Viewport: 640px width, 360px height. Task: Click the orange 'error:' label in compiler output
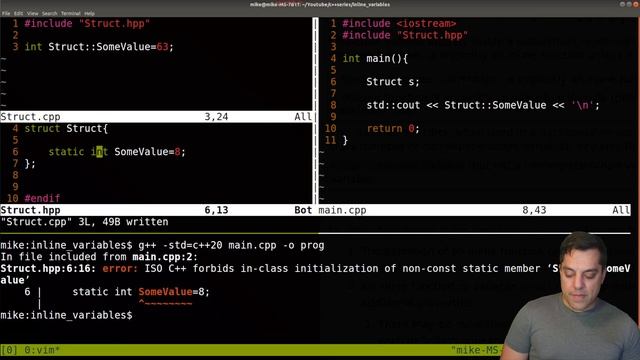120,269
